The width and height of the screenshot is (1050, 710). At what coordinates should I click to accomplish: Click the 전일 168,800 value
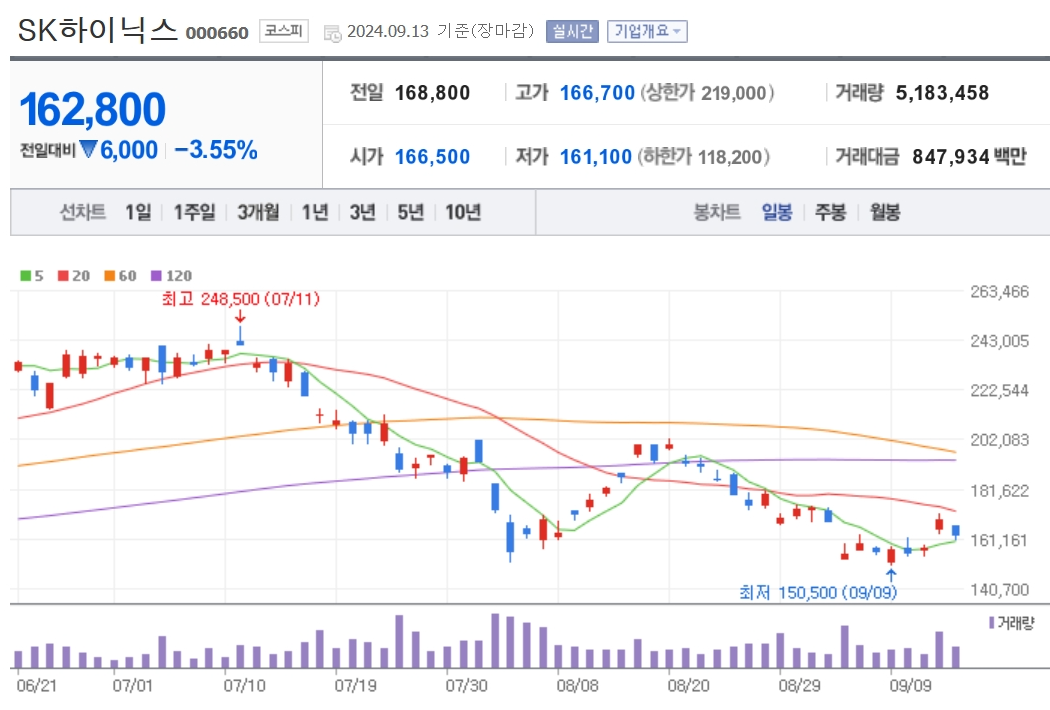[432, 92]
